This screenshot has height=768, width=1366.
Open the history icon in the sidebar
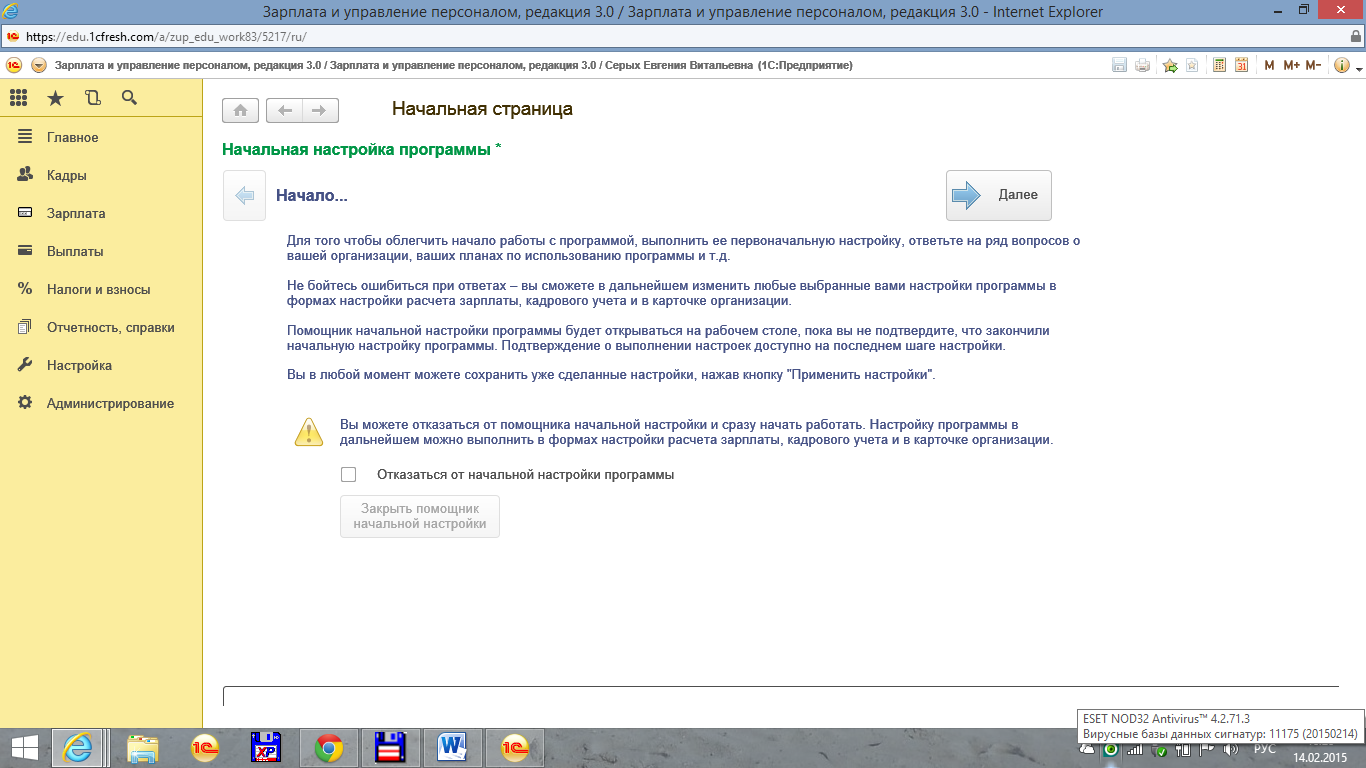(x=93, y=98)
